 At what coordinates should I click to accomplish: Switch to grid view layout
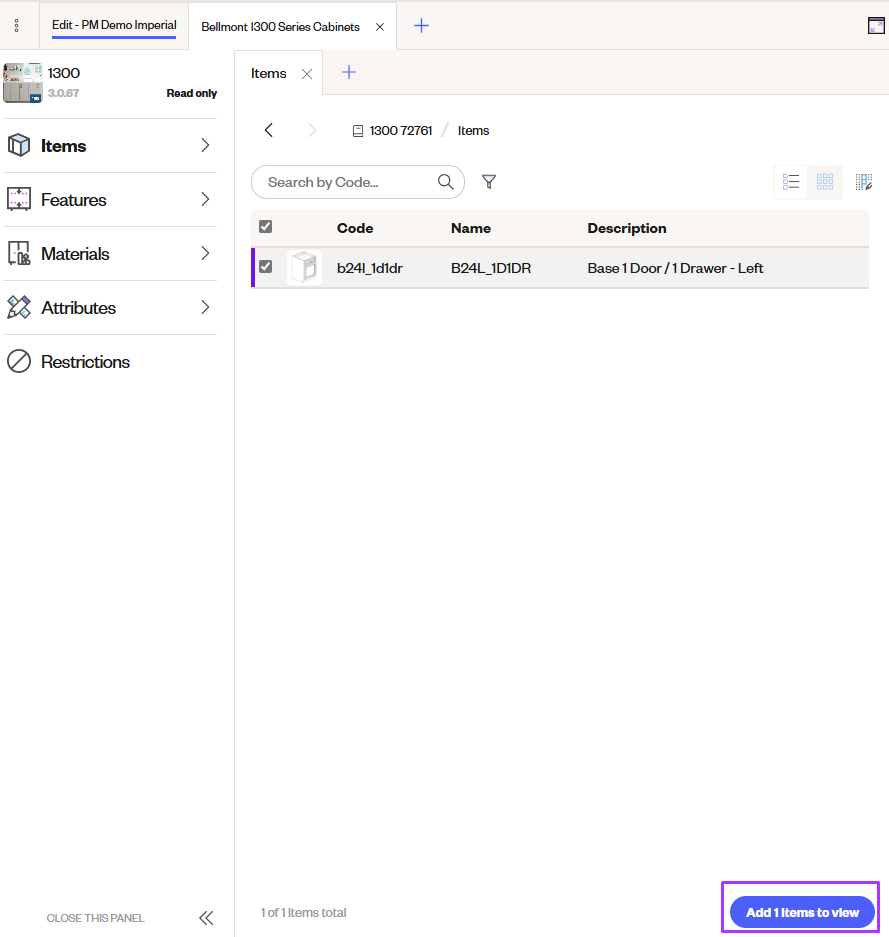tap(825, 181)
